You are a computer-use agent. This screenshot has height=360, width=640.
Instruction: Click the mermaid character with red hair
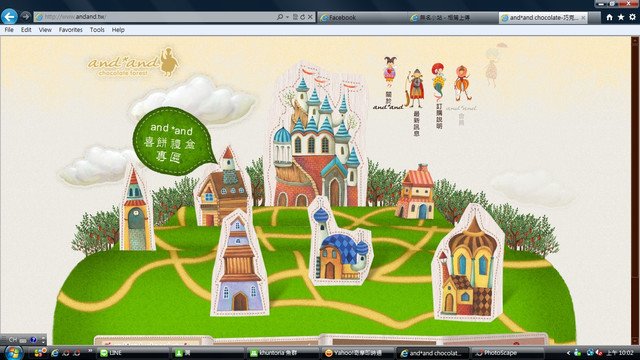pyautogui.click(x=438, y=82)
